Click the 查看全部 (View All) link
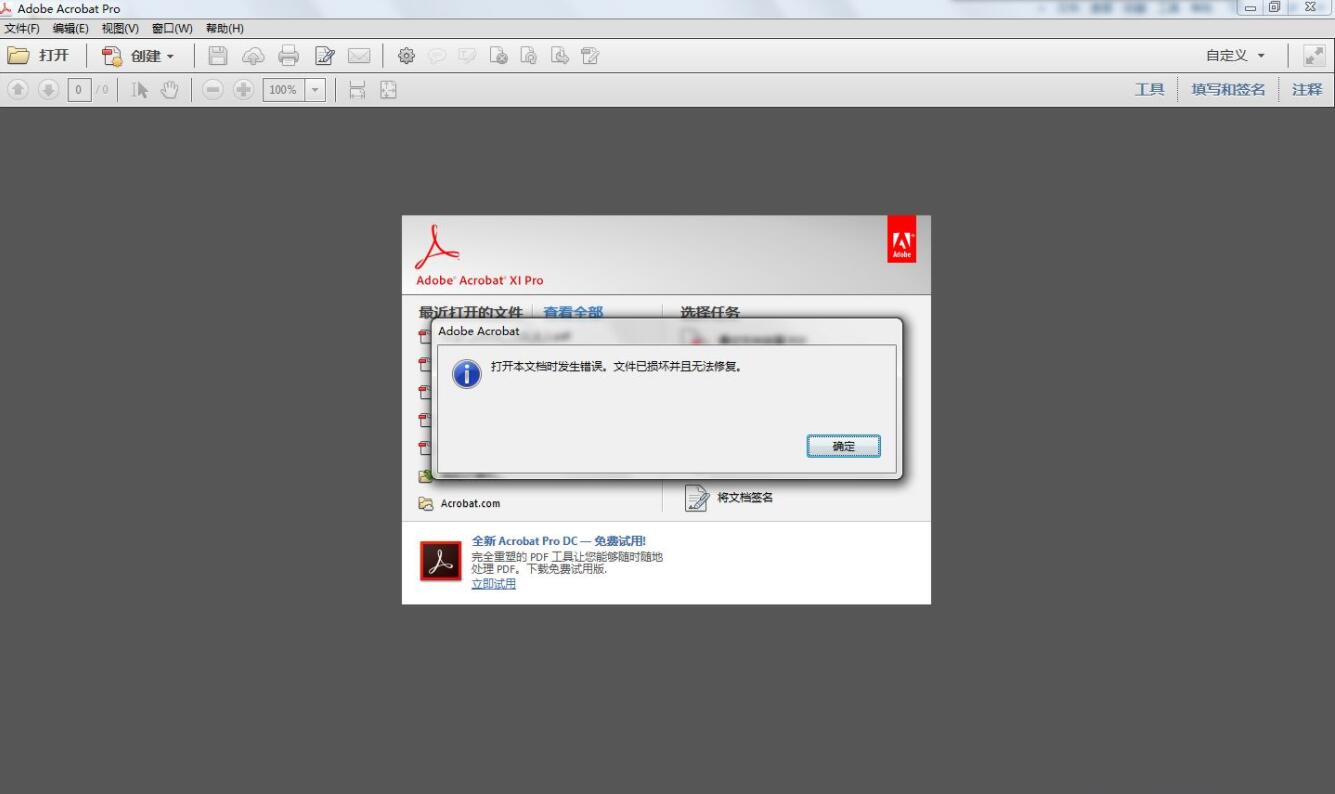The height and width of the screenshot is (794, 1335). 573,312
